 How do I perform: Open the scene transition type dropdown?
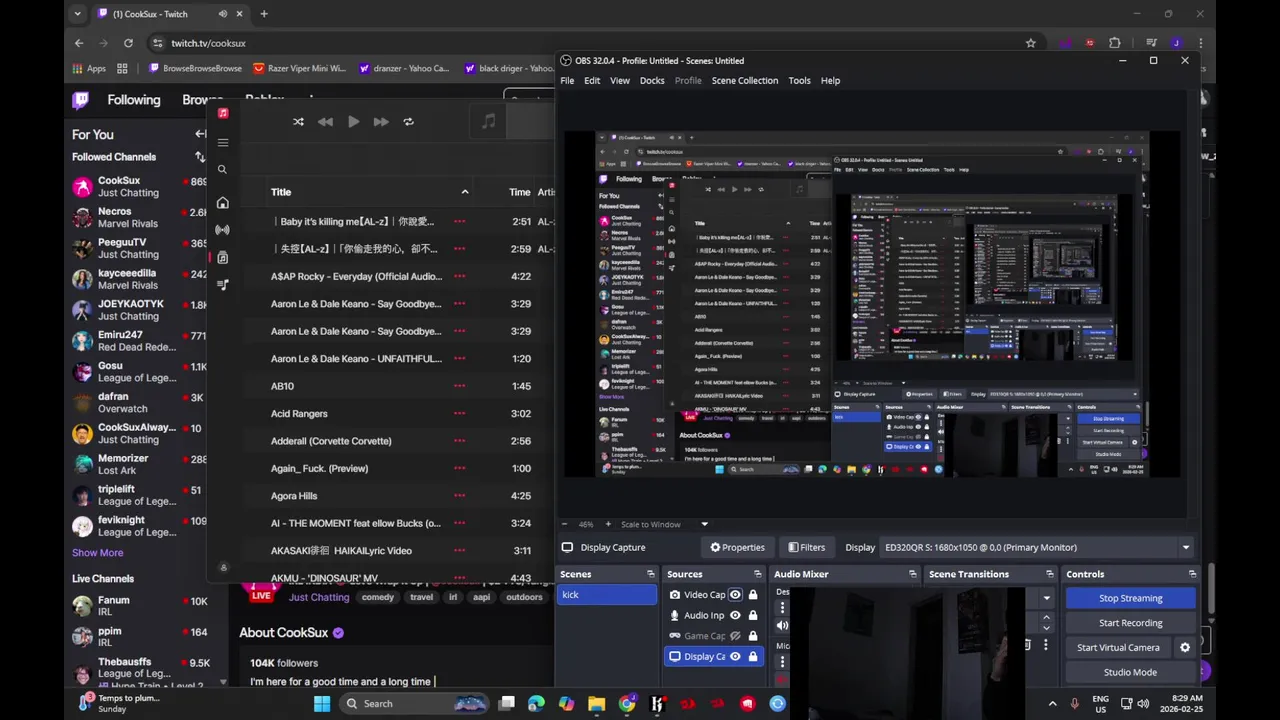(x=1046, y=598)
